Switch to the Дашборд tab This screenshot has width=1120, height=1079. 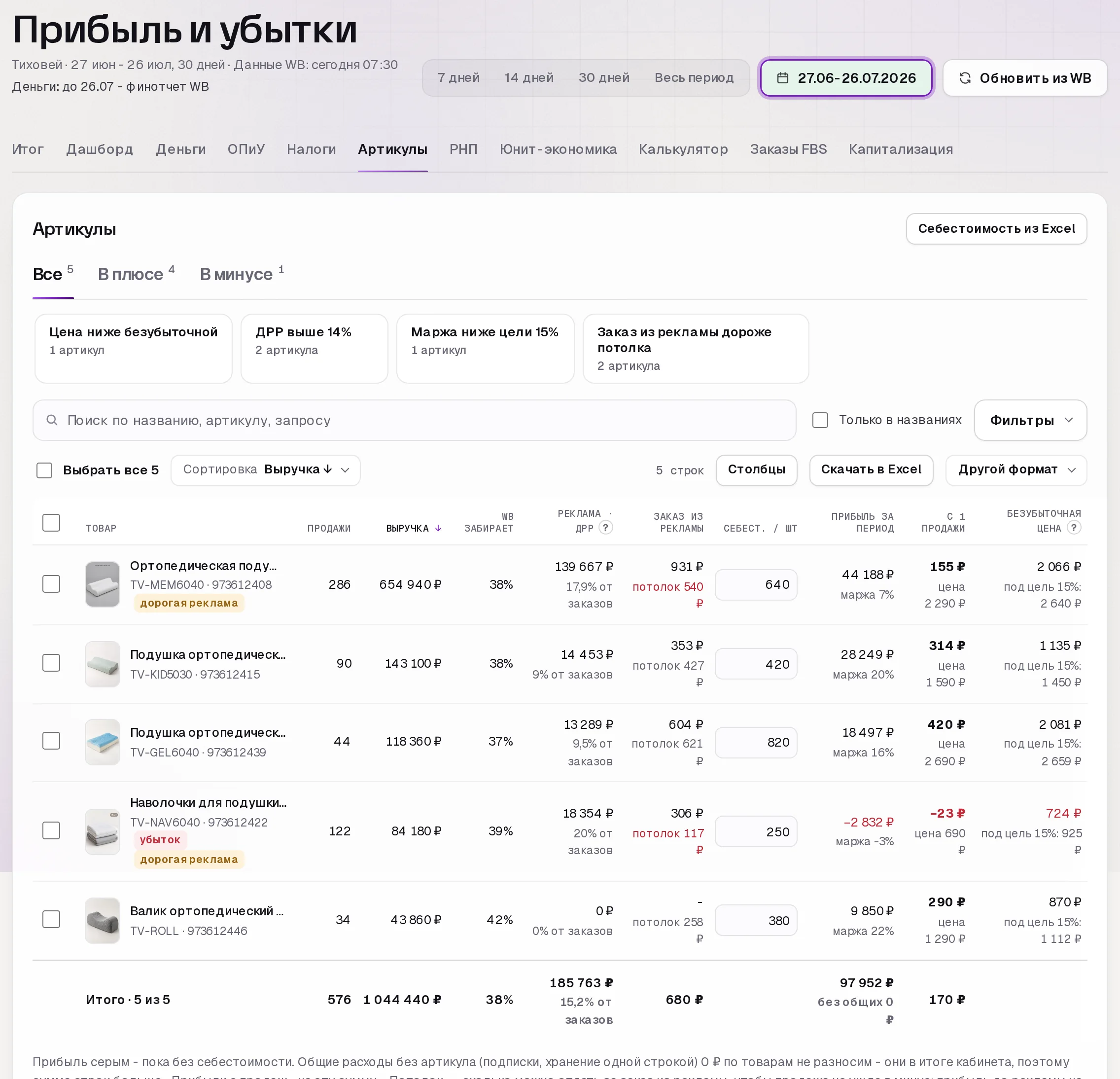point(100,149)
